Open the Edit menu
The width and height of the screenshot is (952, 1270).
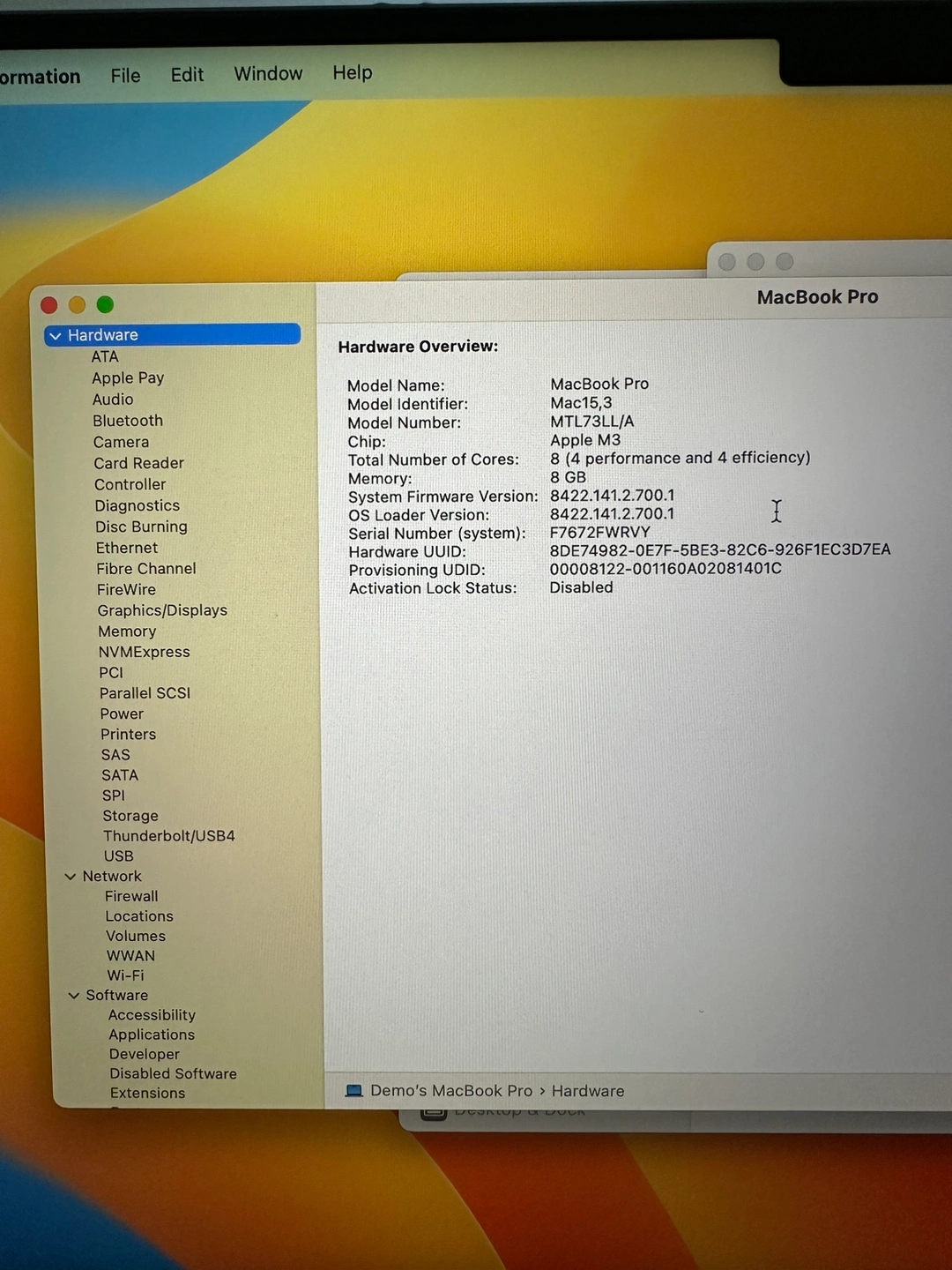point(187,75)
